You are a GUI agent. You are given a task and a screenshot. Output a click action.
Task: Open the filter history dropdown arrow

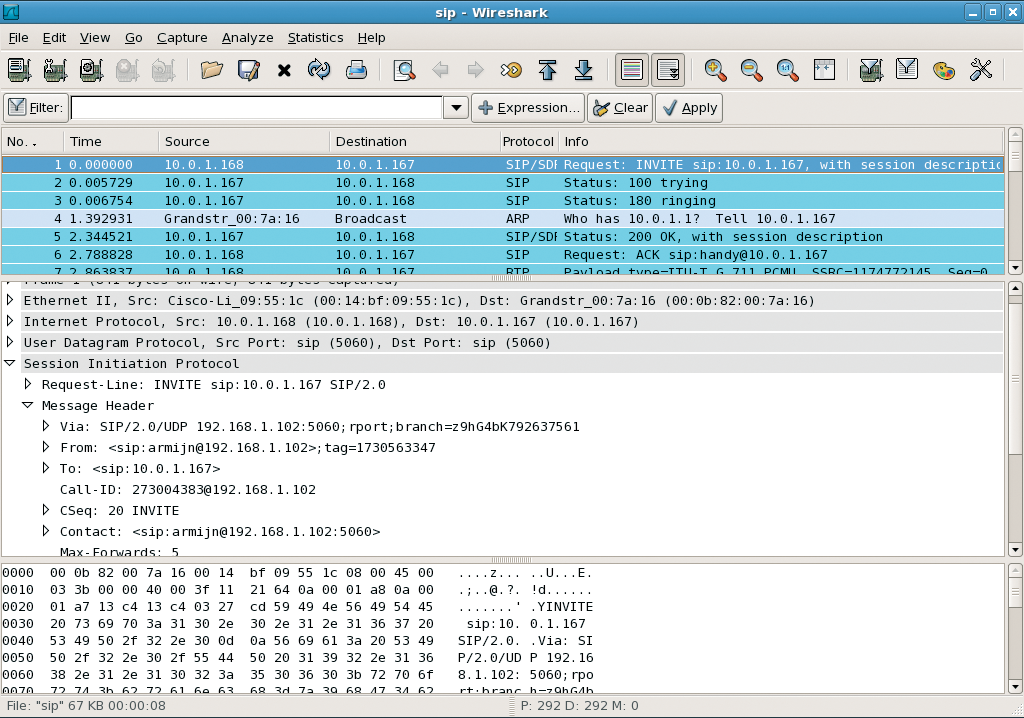(456, 108)
